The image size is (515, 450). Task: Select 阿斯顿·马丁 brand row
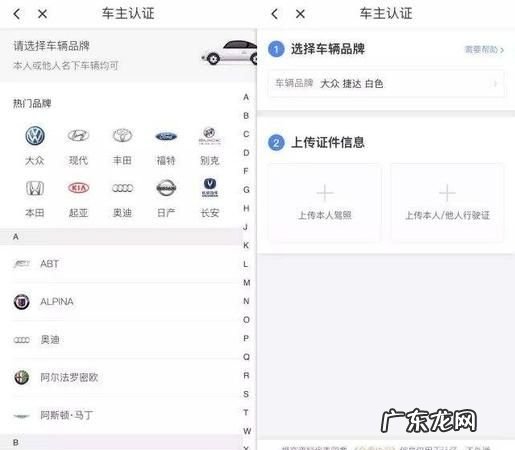pos(122,415)
